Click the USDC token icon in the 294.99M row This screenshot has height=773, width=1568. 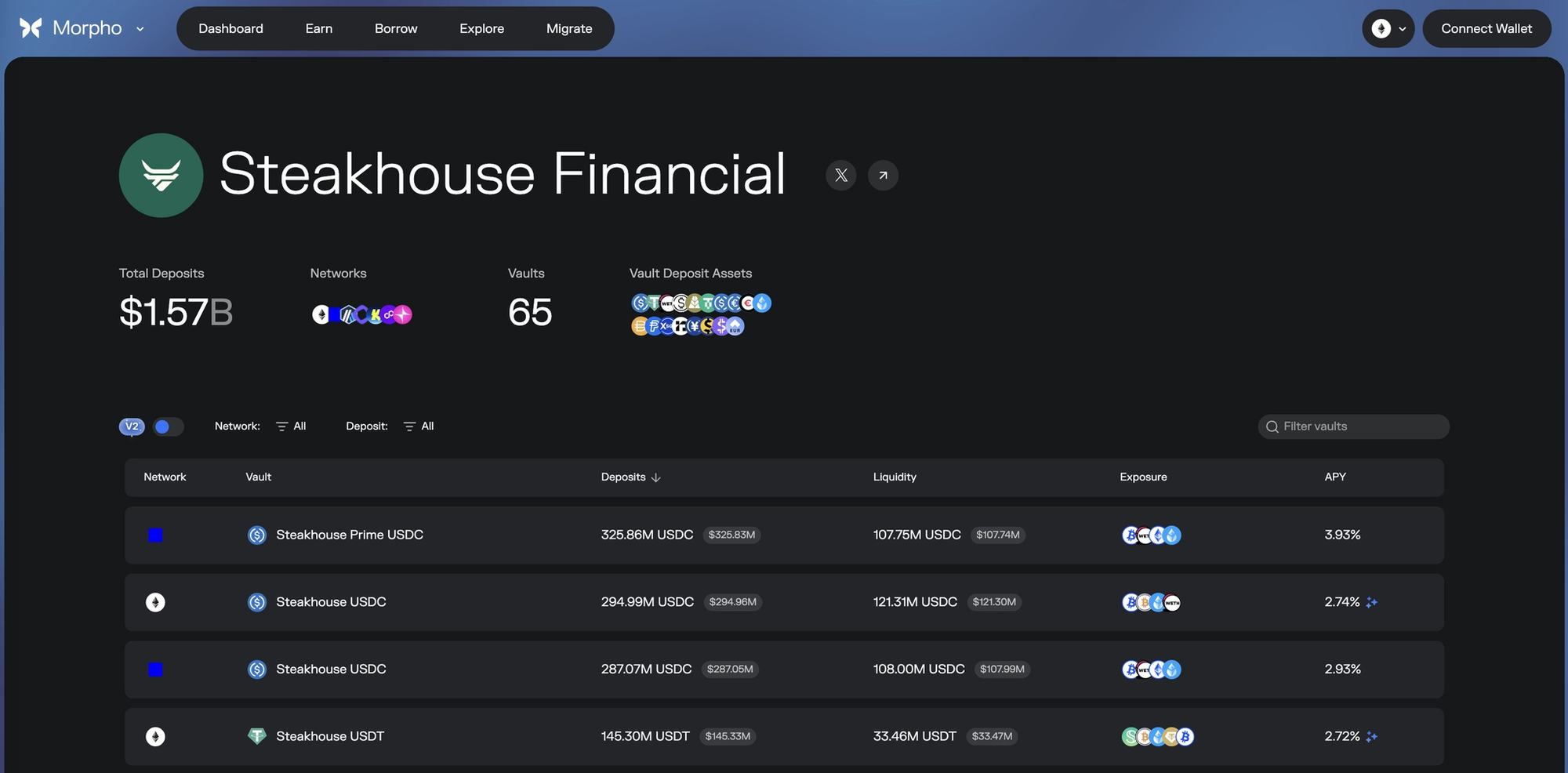pos(257,602)
